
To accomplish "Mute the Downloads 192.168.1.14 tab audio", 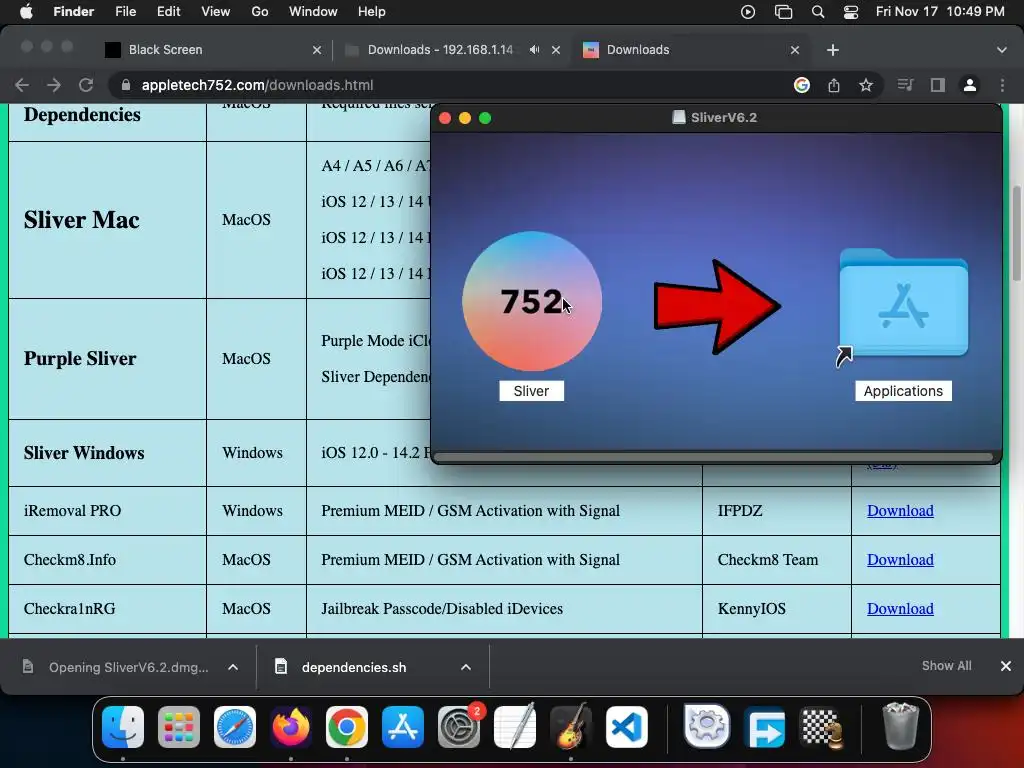I will tap(534, 50).
